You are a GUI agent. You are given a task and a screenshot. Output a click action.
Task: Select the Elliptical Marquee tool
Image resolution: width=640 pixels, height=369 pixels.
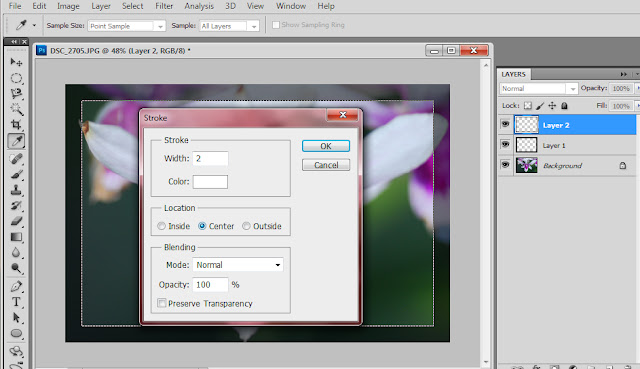[x=16, y=78]
